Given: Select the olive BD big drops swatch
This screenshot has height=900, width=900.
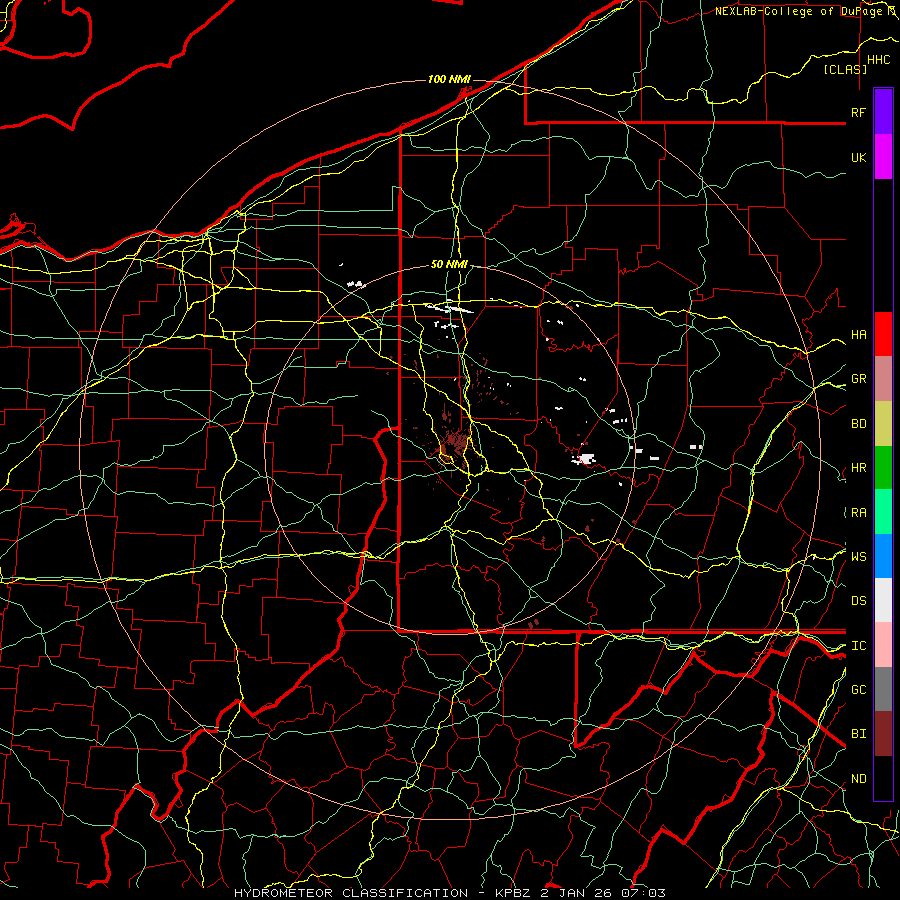Looking at the screenshot, I should (x=883, y=423).
